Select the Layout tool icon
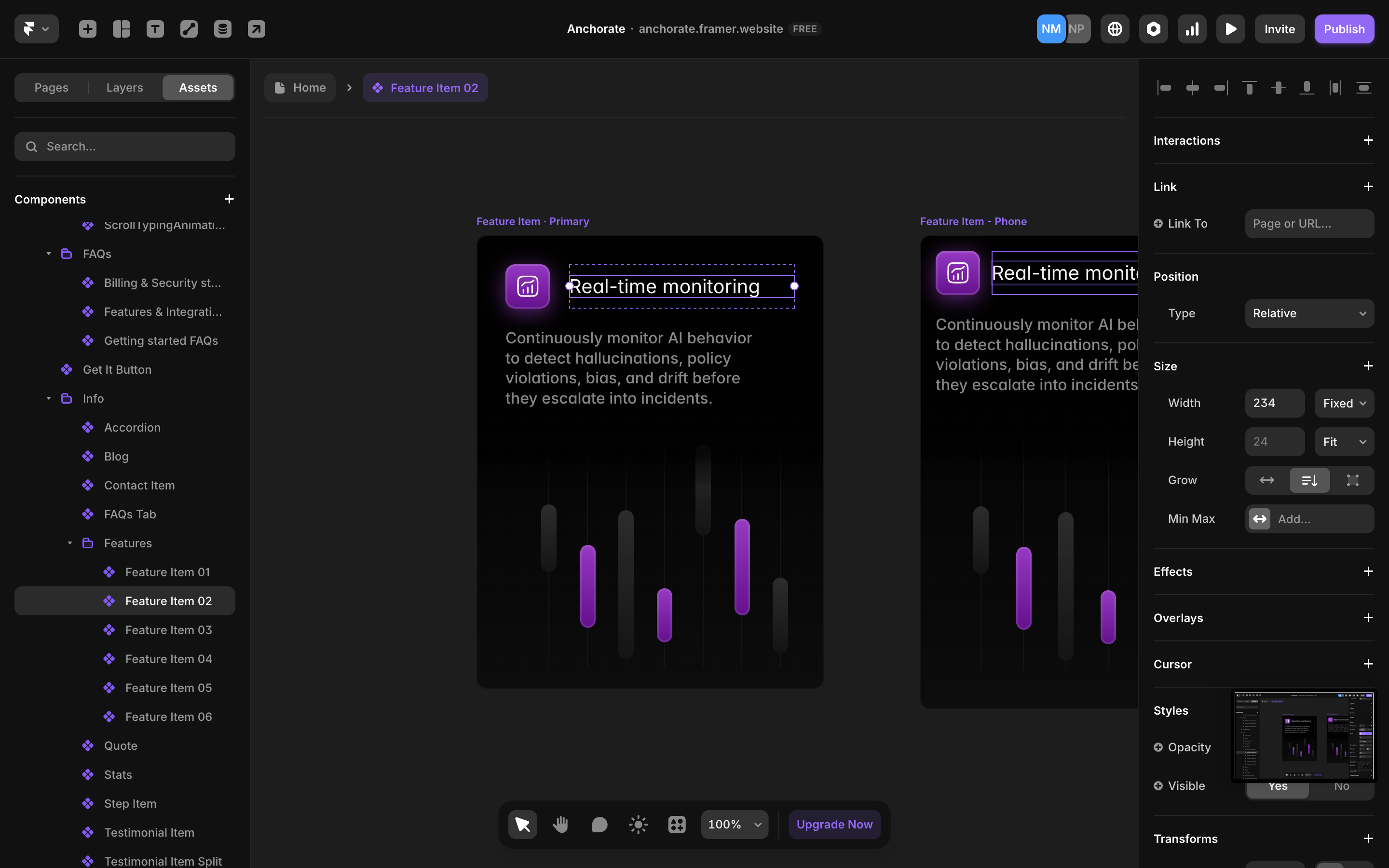This screenshot has height=868, width=1389. pyautogui.click(x=121, y=29)
